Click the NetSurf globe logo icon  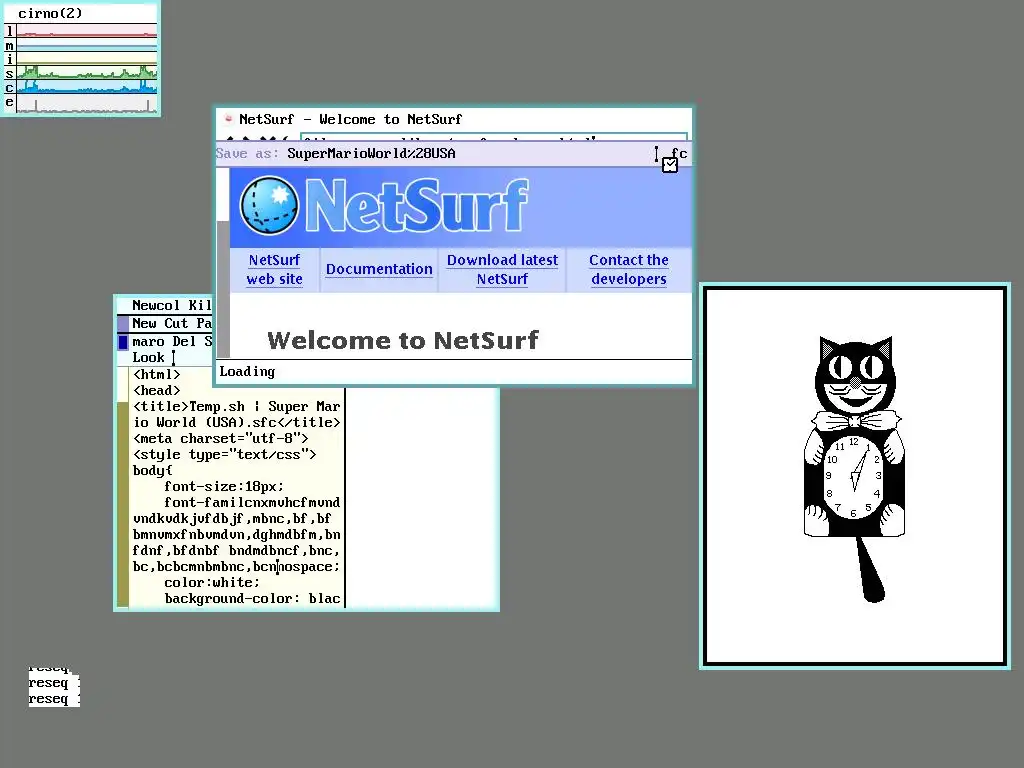[x=269, y=205]
